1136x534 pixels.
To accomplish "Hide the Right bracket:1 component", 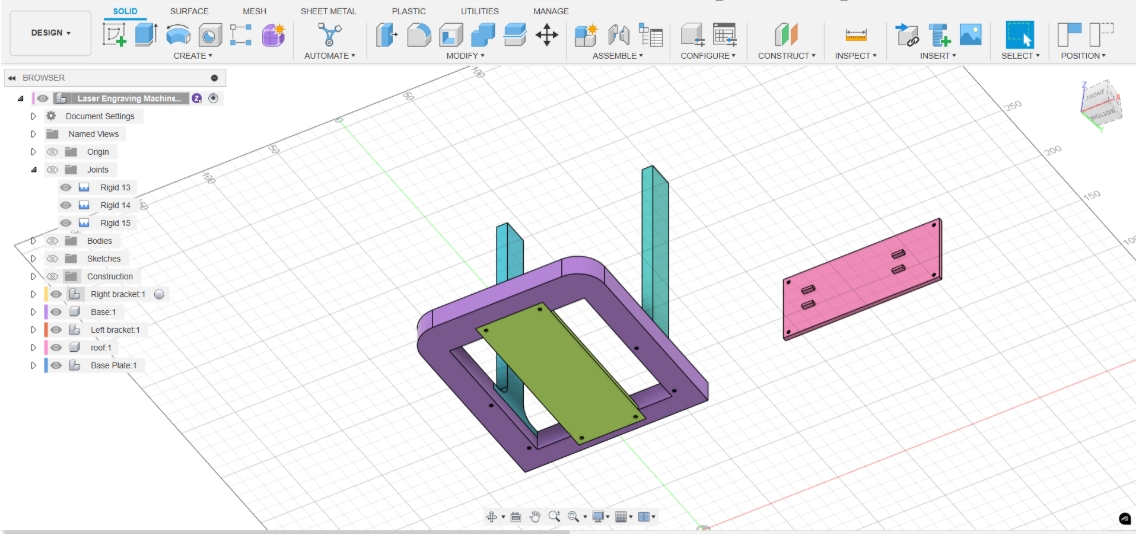I will click(56, 294).
